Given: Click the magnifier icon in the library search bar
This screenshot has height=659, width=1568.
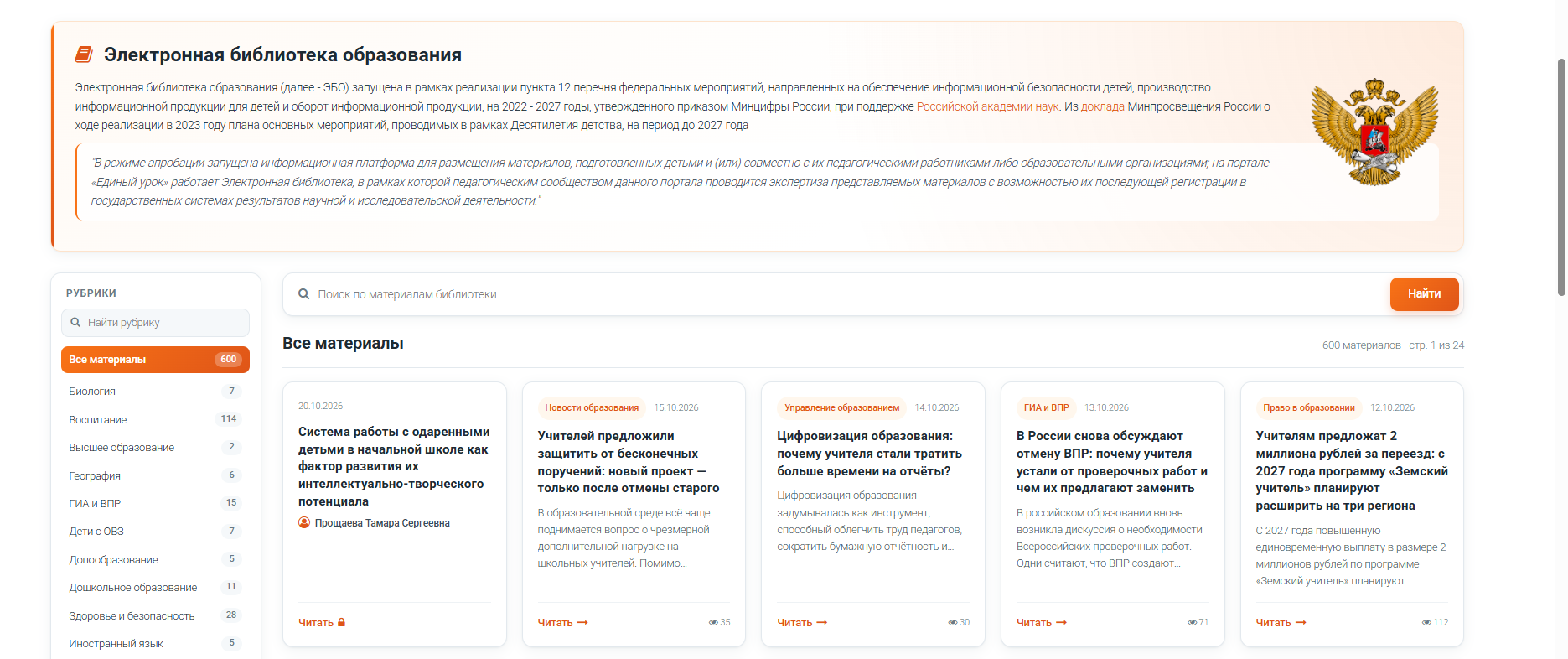Looking at the screenshot, I should coord(304,294).
